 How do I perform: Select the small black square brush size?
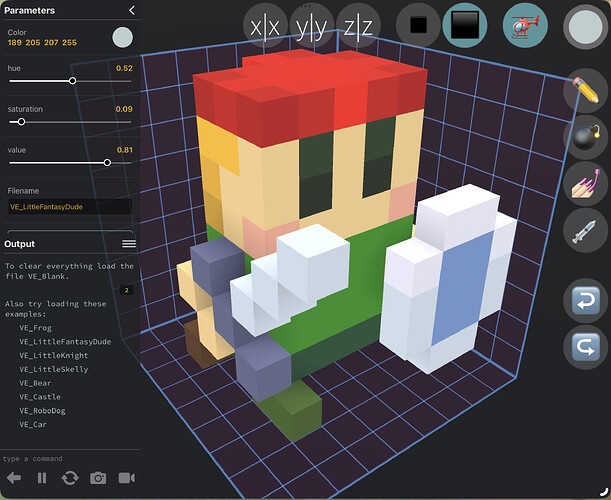click(x=418, y=26)
